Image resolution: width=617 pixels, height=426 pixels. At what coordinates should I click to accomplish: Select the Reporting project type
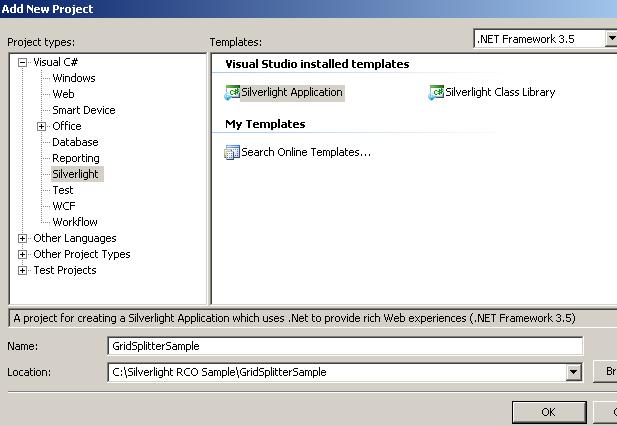click(76, 158)
